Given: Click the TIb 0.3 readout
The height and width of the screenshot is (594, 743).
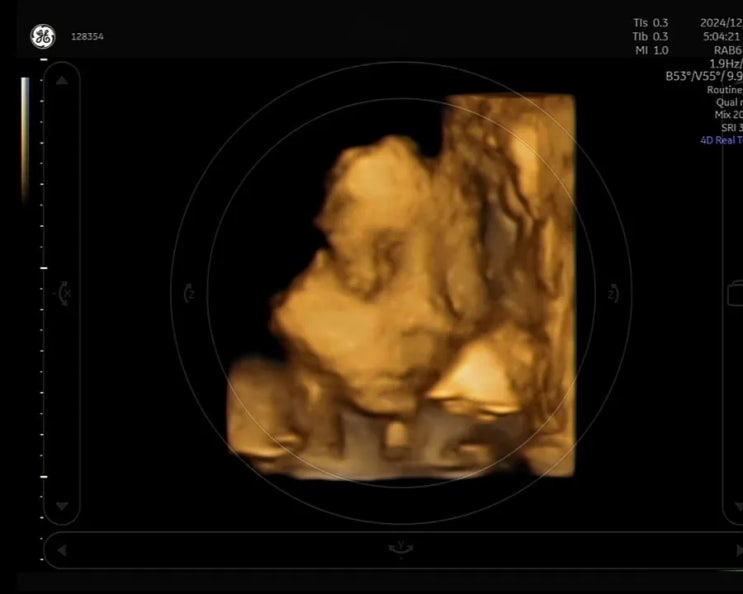Looking at the screenshot, I should click(x=650, y=36).
